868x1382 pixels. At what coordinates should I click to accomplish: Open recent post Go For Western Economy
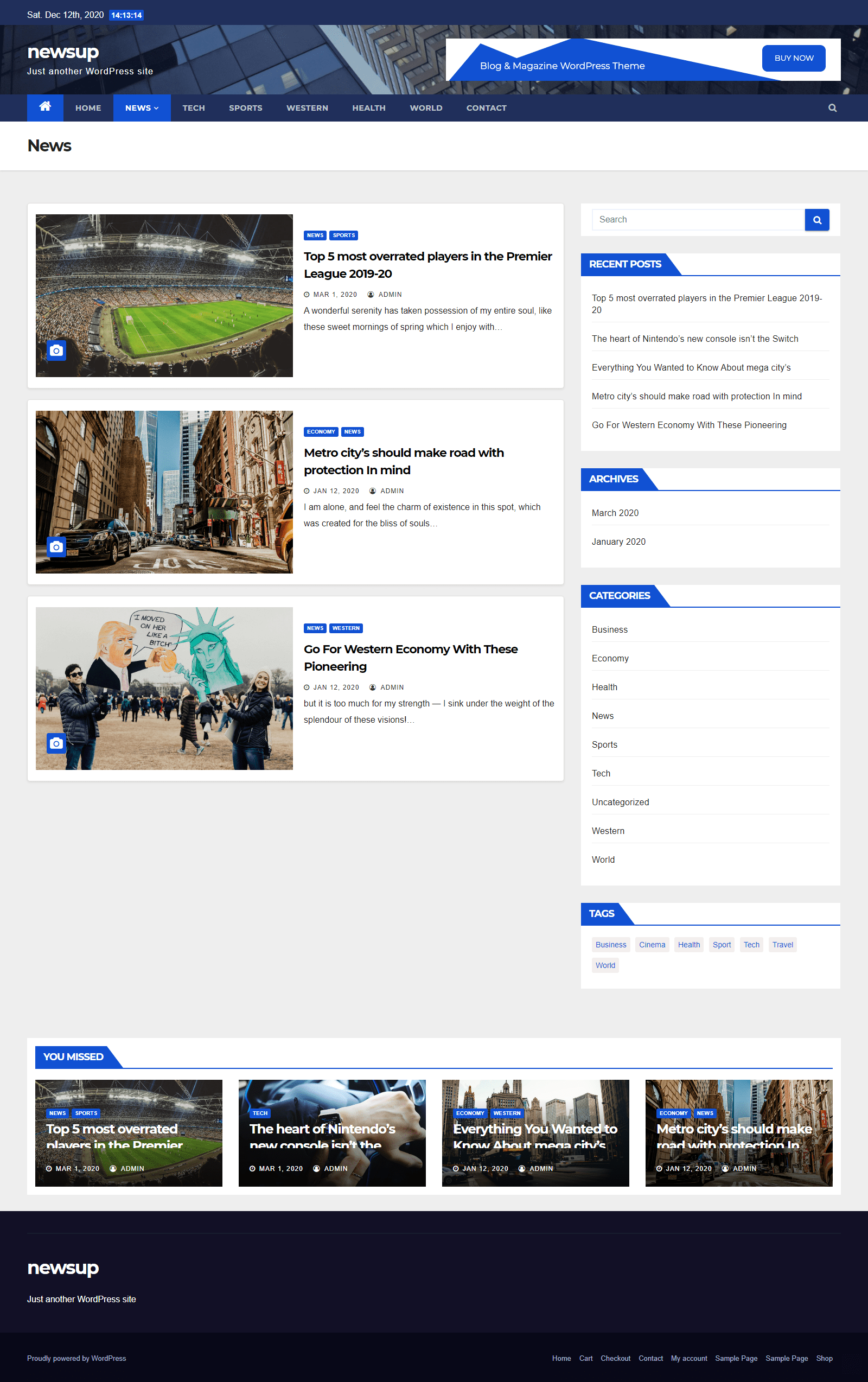tap(689, 425)
